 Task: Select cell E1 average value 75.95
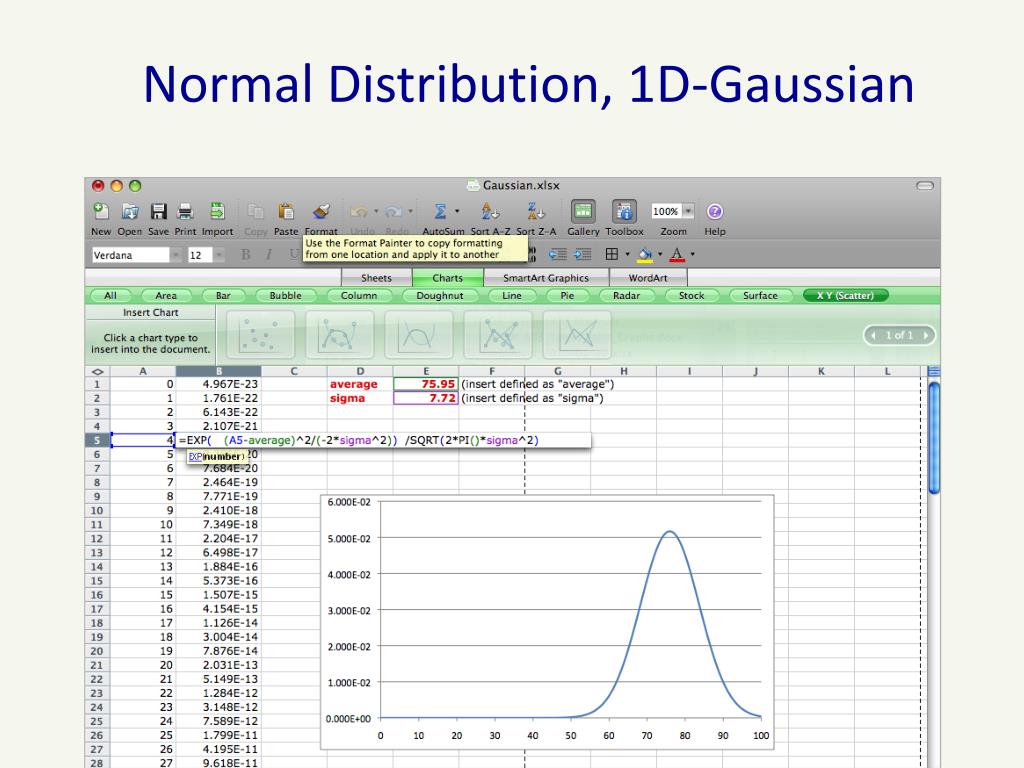[426, 384]
